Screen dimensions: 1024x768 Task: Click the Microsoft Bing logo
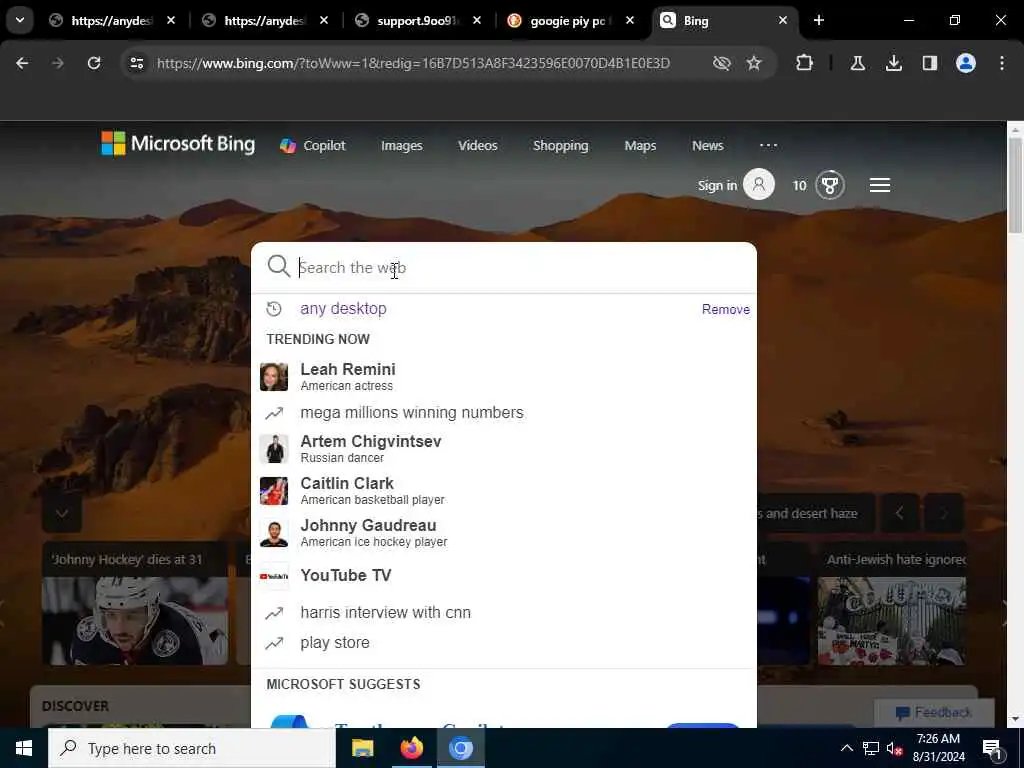point(178,144)
